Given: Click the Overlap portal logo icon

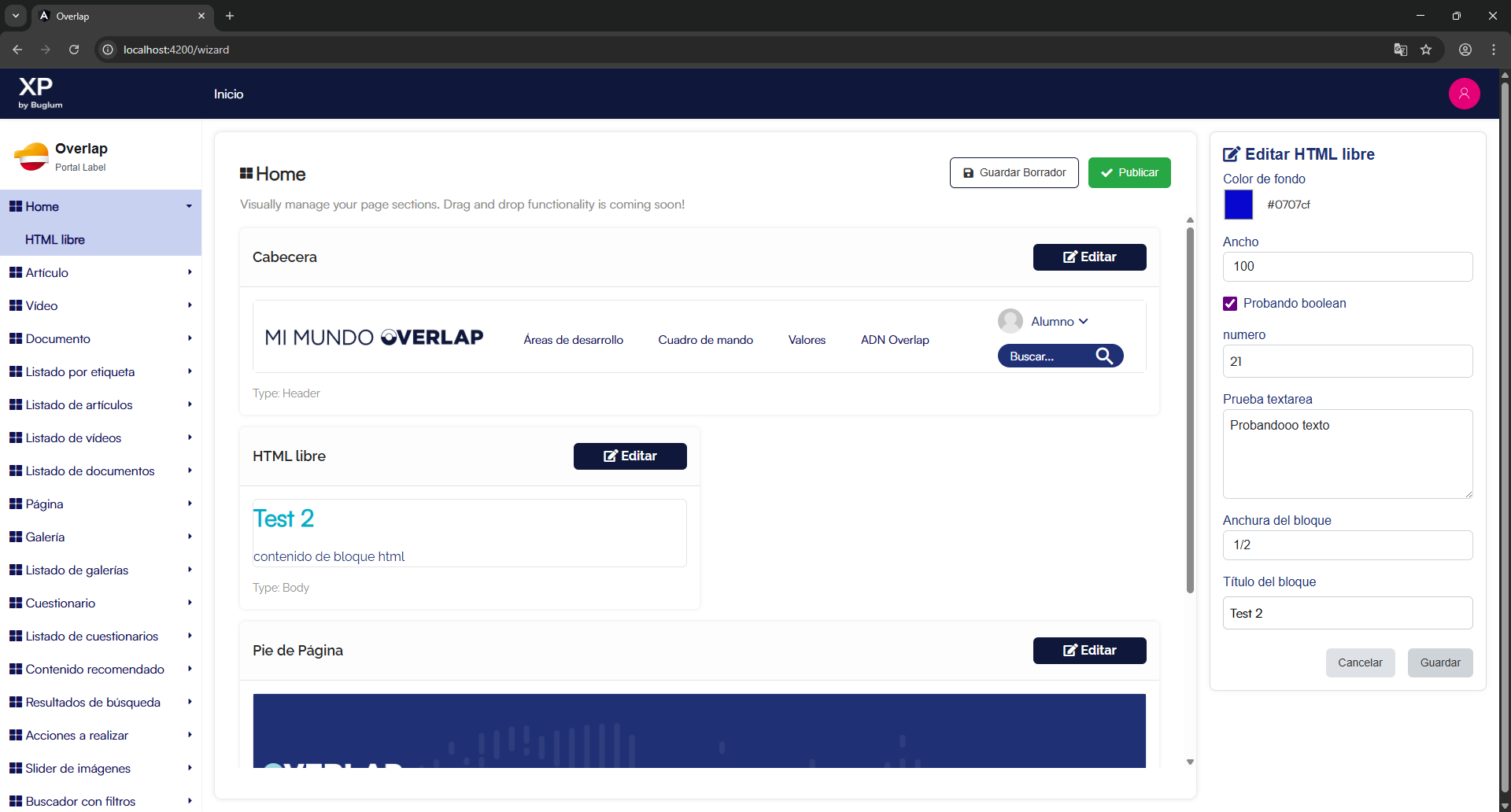Looking at the screenshot, I should [x=31, y=157].
